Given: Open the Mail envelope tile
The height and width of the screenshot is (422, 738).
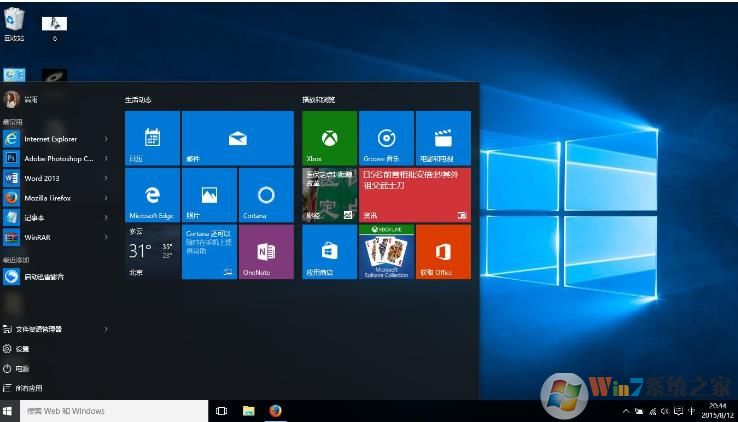Looking at the screenshot, I should click(238, 138).
